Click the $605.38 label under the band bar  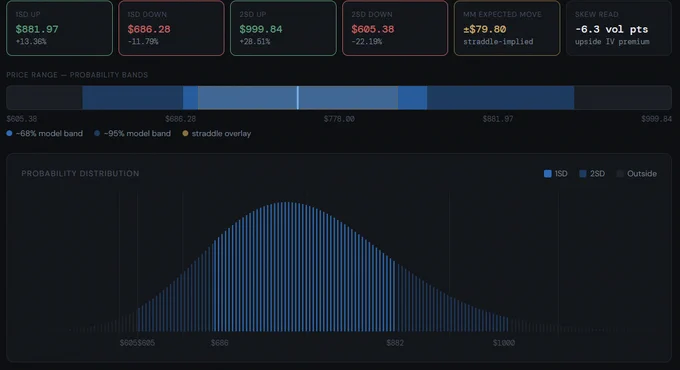tap(22, 119)
